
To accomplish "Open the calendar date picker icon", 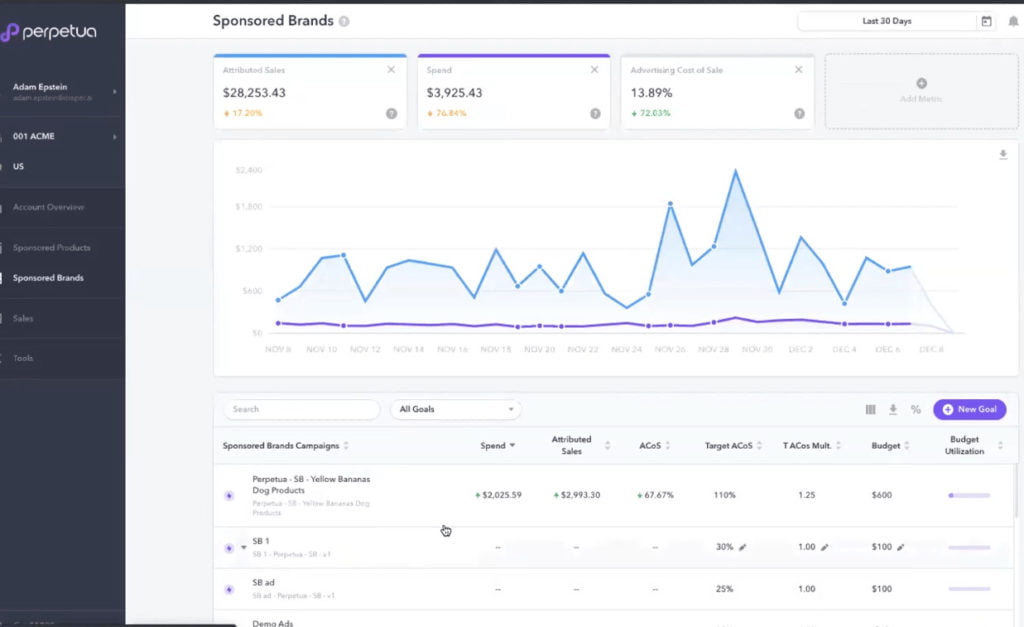I will [986, 21].
